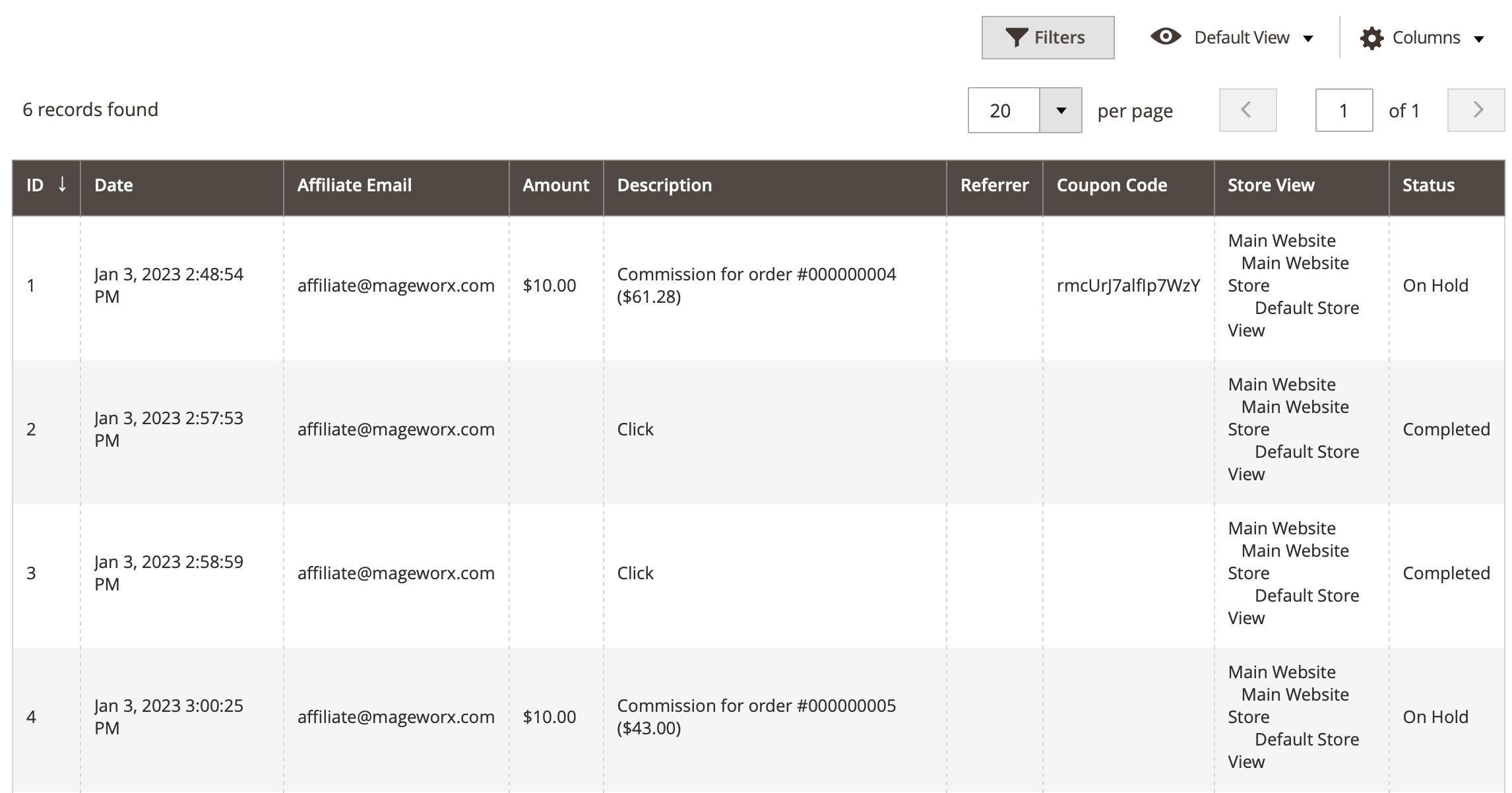The image size is (1512, 793).
Task: Click the per page value field showing 20
Action: click(x=1003, y=110)
